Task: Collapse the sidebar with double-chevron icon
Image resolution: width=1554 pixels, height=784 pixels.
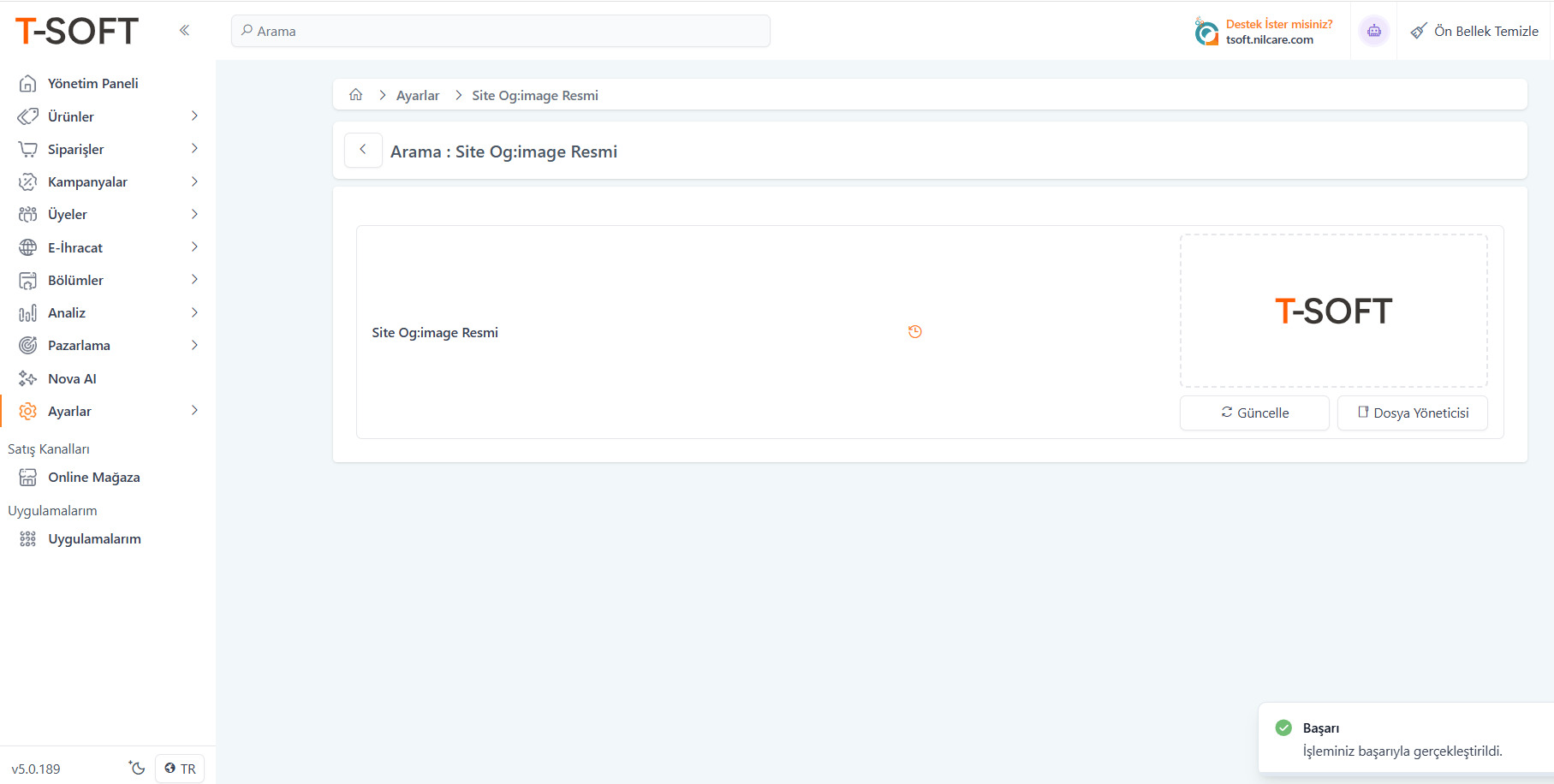Action: 184,30
